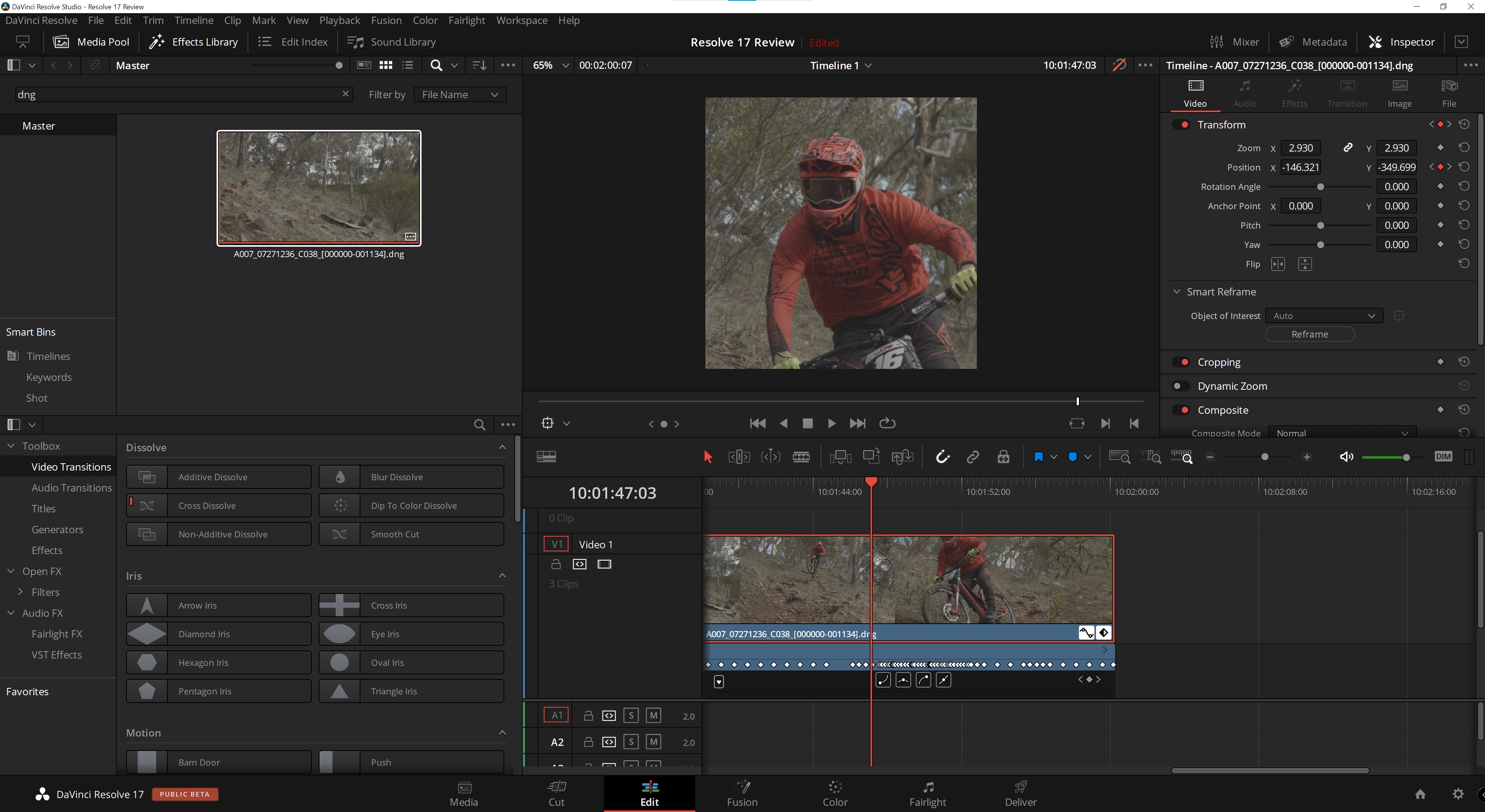
Task: Play the timeline forward
Action: click(x=831, y=423)
